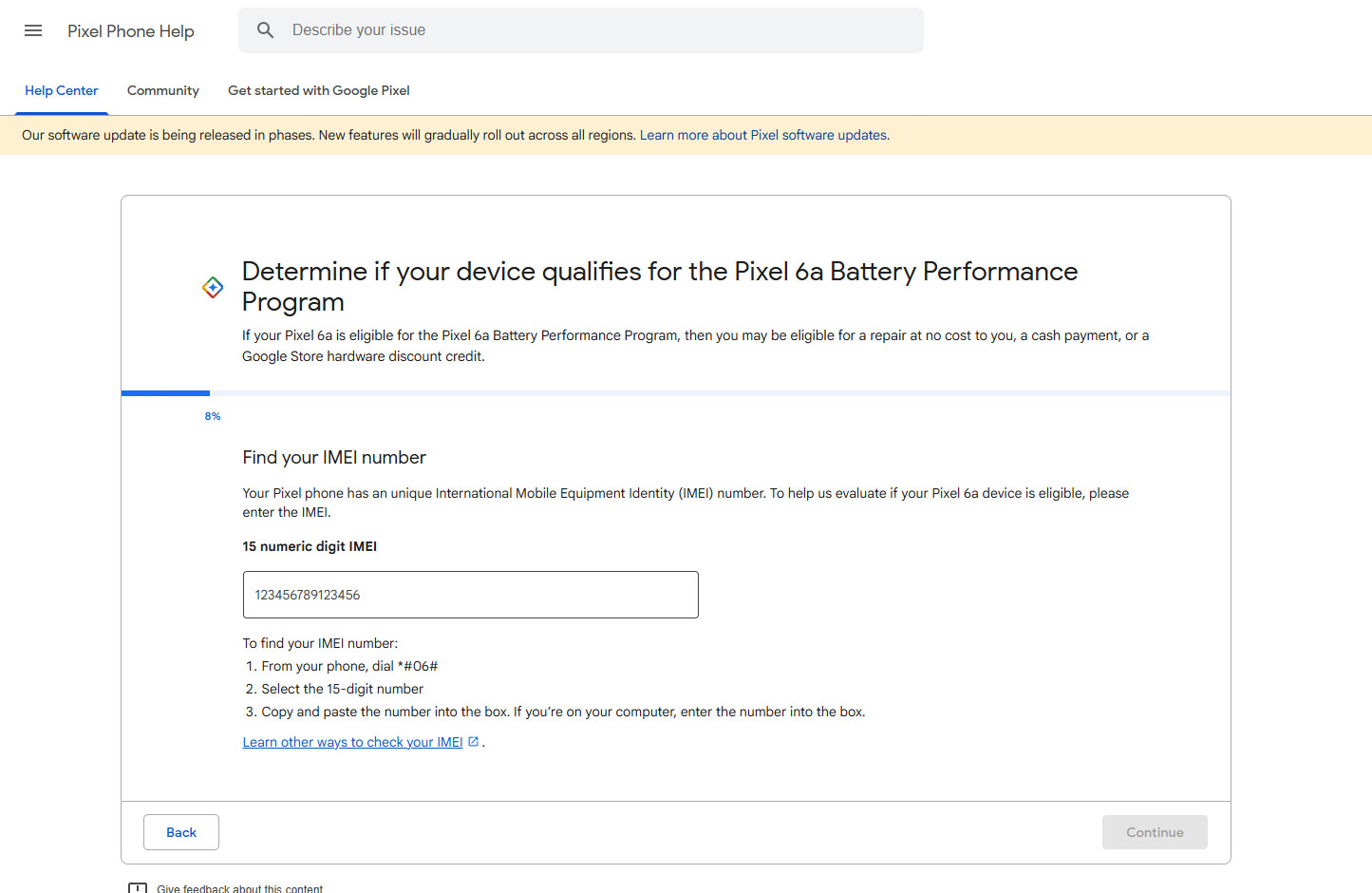Click the 8% progress label
The height and width of the screenshot is (893, 1372).
[x=213, y=416]
